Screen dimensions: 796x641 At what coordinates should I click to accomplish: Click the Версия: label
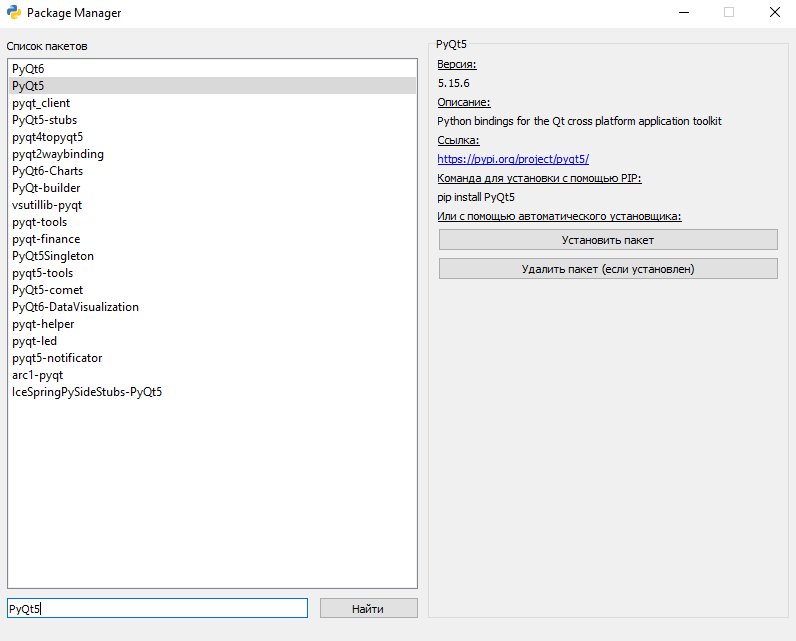(456, 64)
